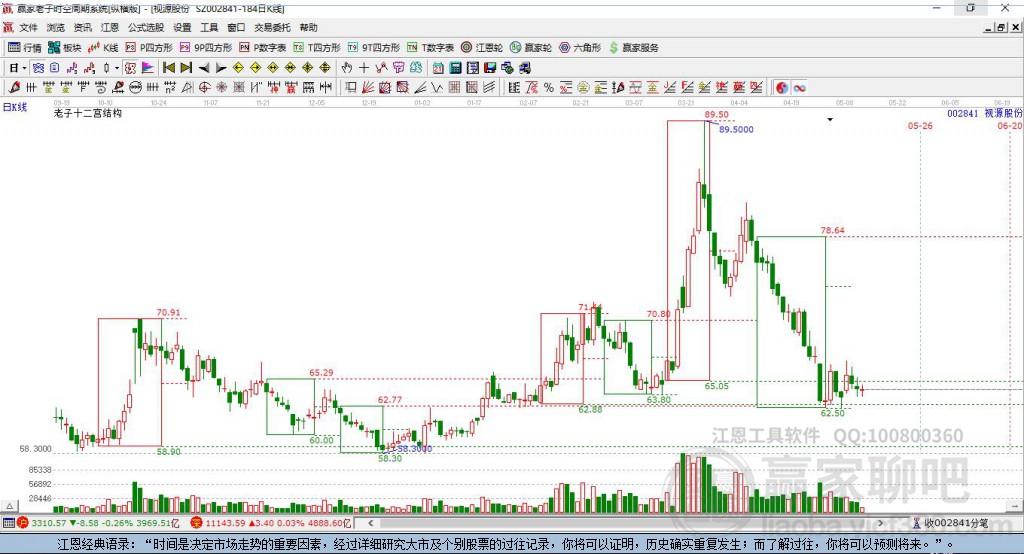Screen dimensions: 1024x554
Task: Open the 工具 menu
Action: coord(209,27)
